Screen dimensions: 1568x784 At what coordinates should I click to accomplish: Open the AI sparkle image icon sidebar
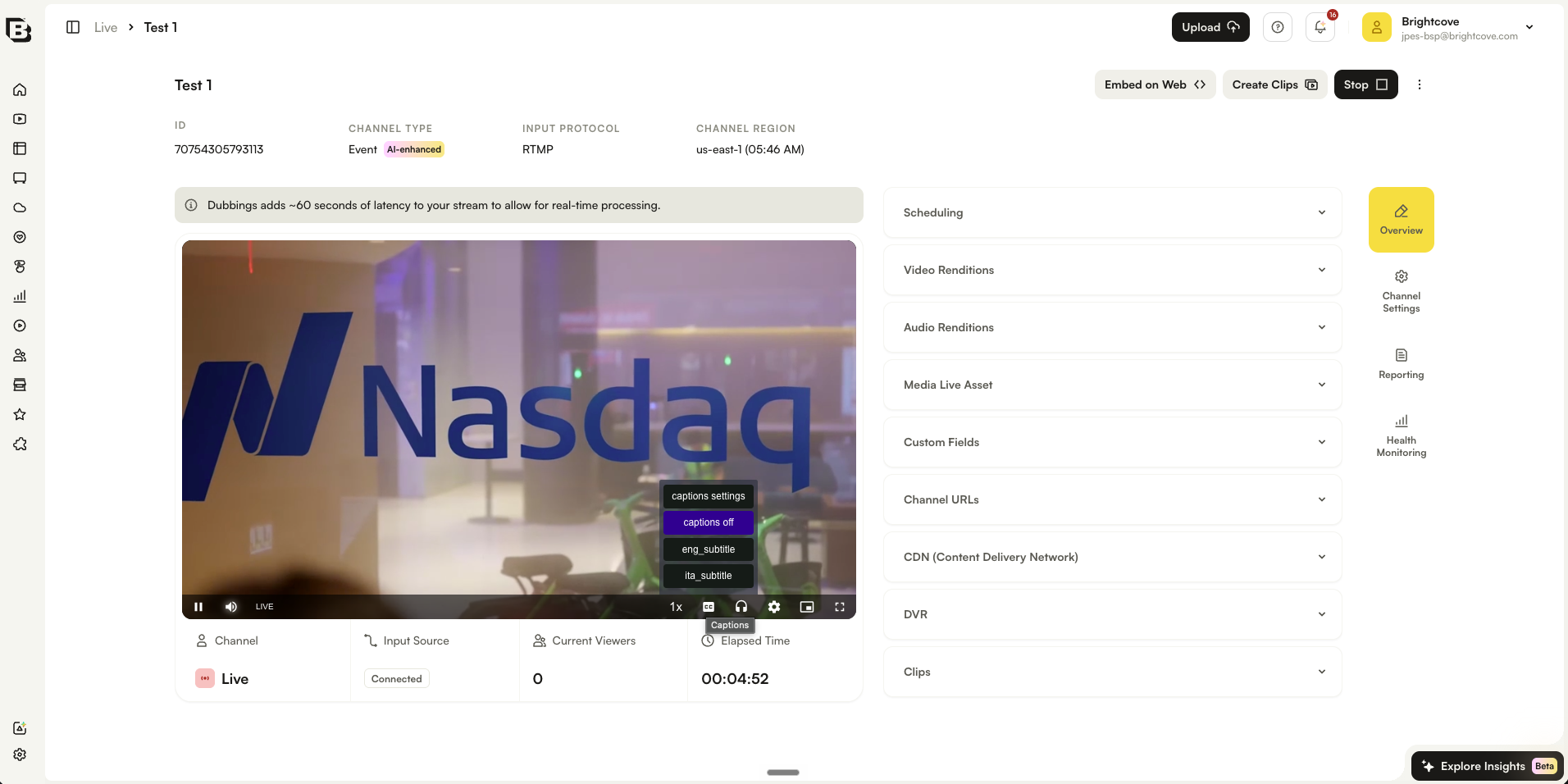pos(20,728)
